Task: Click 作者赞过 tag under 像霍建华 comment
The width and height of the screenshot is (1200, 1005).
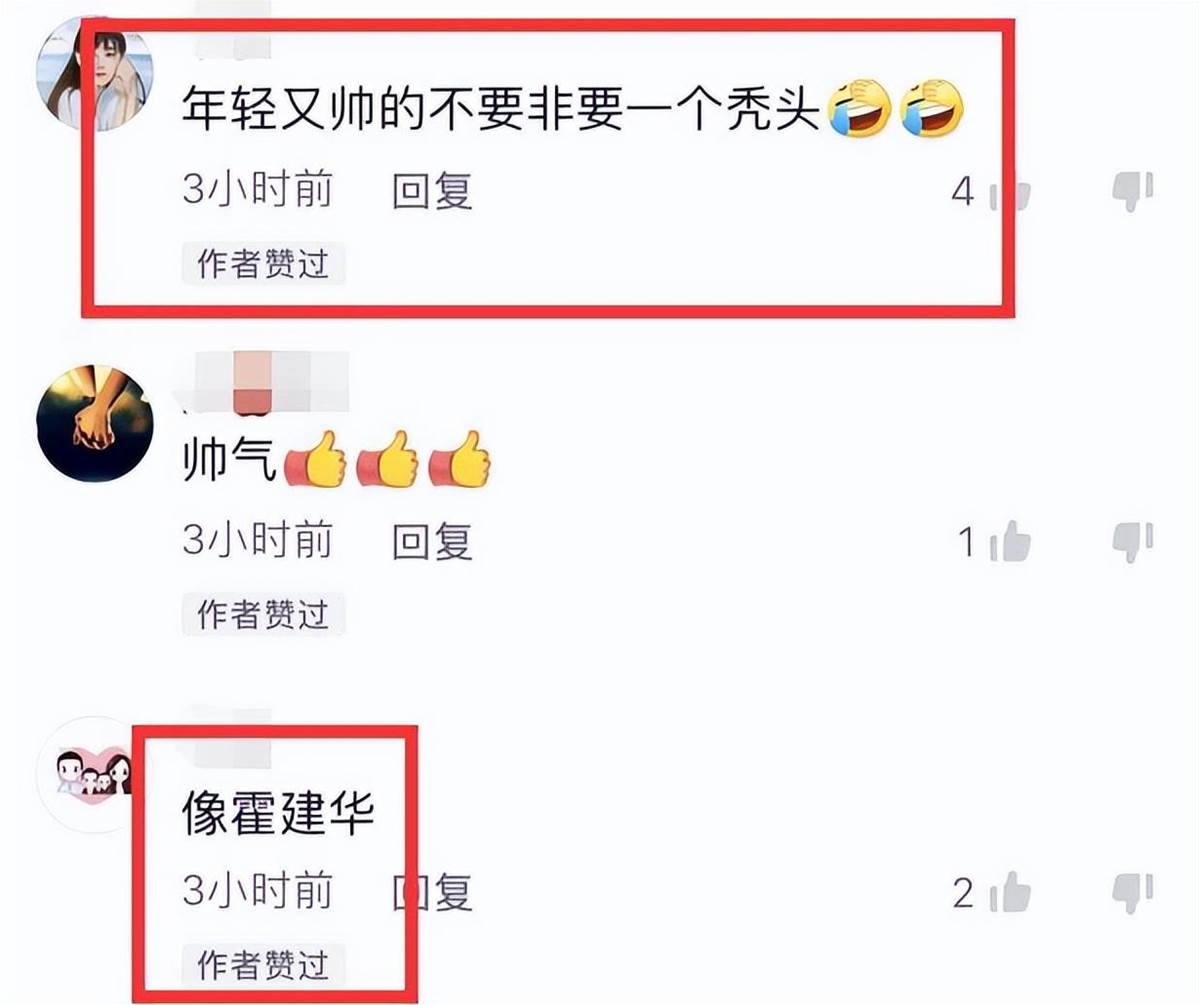Action: [263, 964]
